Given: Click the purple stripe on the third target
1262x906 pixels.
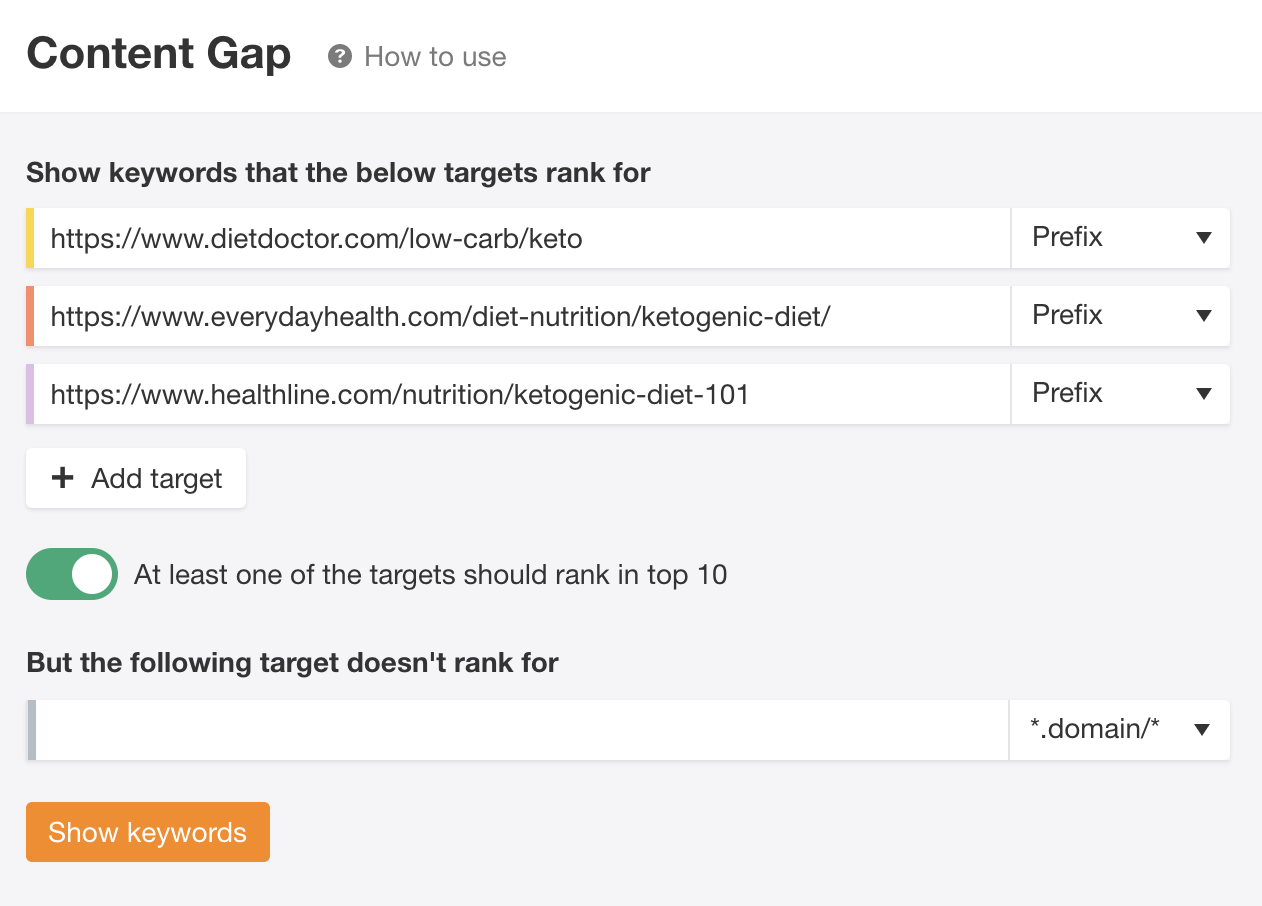Looking at the screenshot, I should point(29,394).
